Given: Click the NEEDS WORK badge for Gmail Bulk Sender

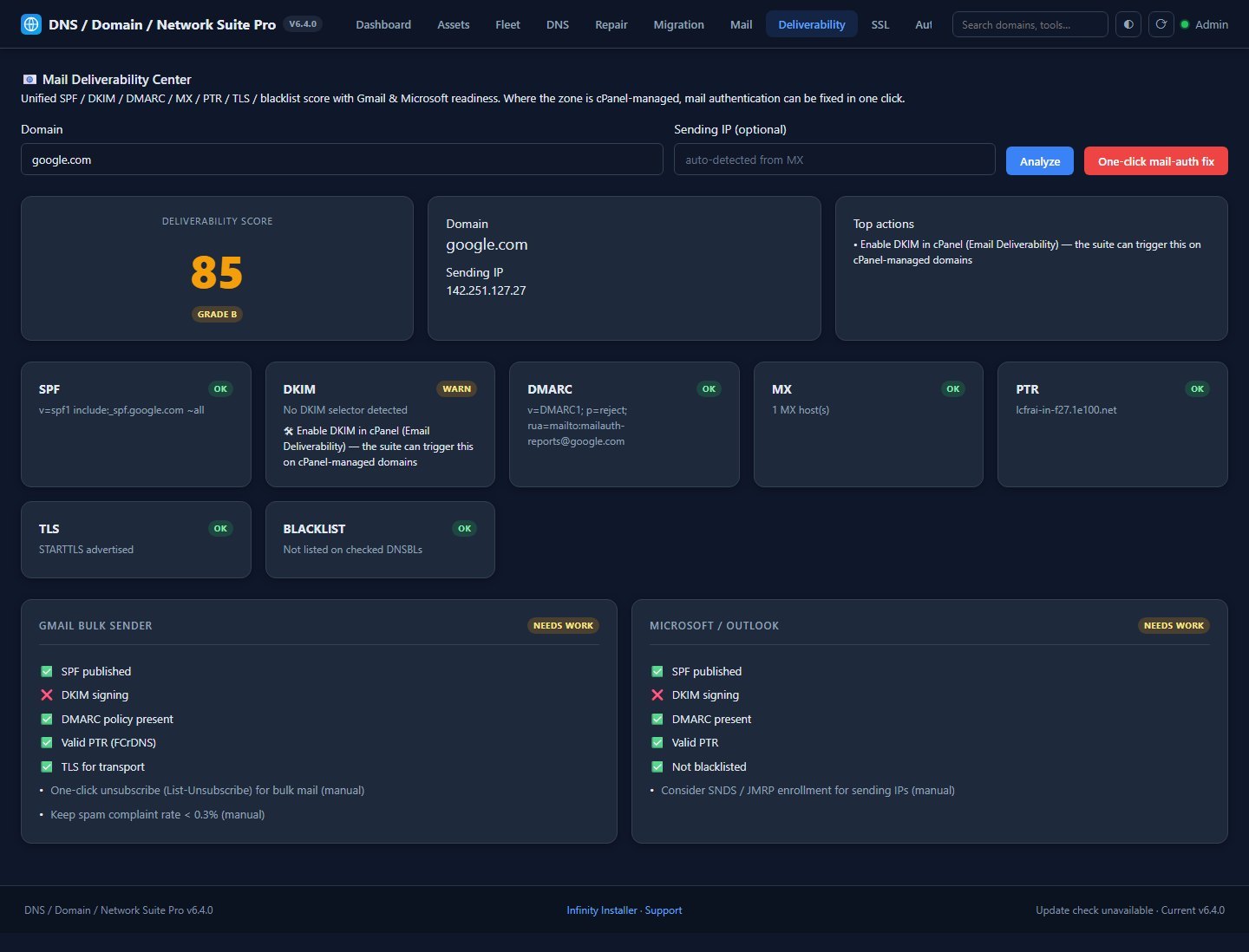Looking at the screenshot, I should click(x=564, y=626).
